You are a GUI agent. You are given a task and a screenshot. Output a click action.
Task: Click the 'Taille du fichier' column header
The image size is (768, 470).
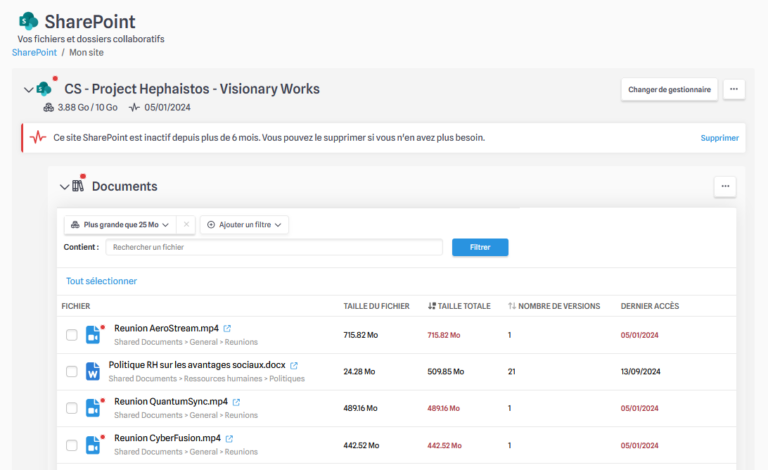[x=376, y=306]
